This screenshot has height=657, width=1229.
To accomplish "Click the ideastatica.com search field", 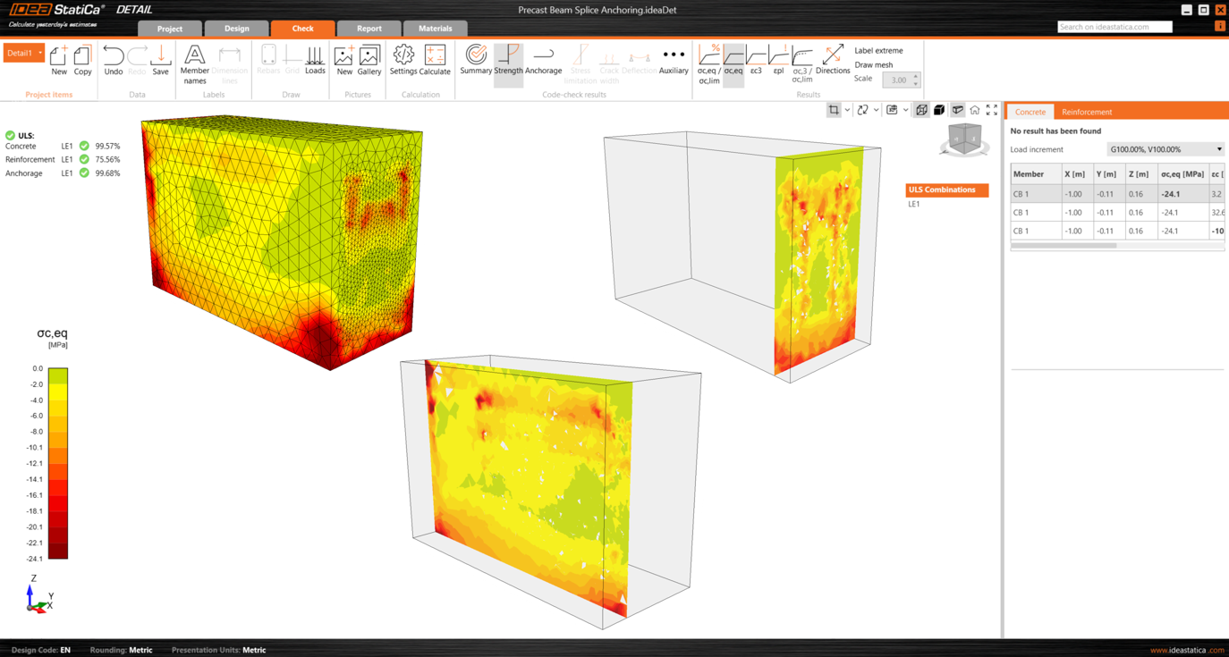I will [x=1114, y=27].
